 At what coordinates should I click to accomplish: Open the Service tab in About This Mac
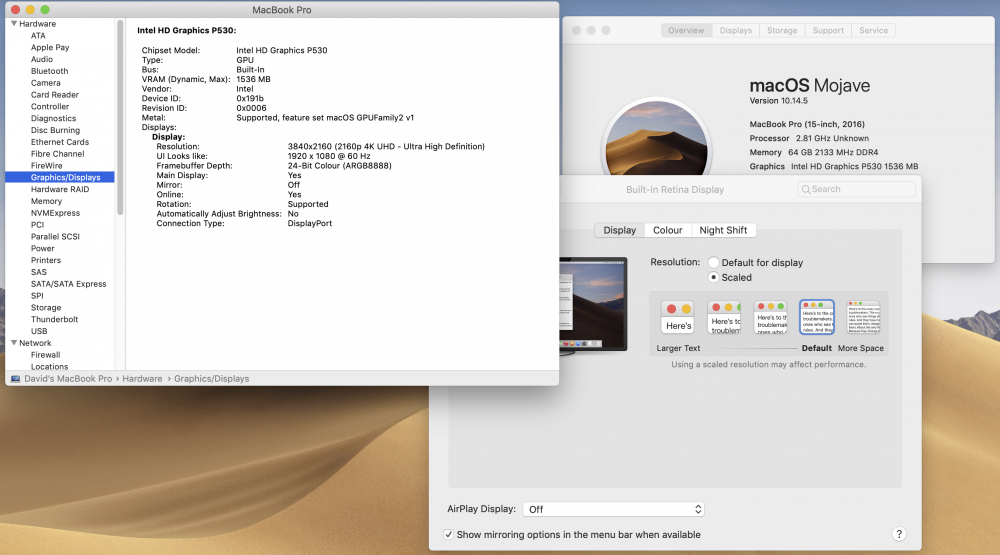[x=873, y=30]
